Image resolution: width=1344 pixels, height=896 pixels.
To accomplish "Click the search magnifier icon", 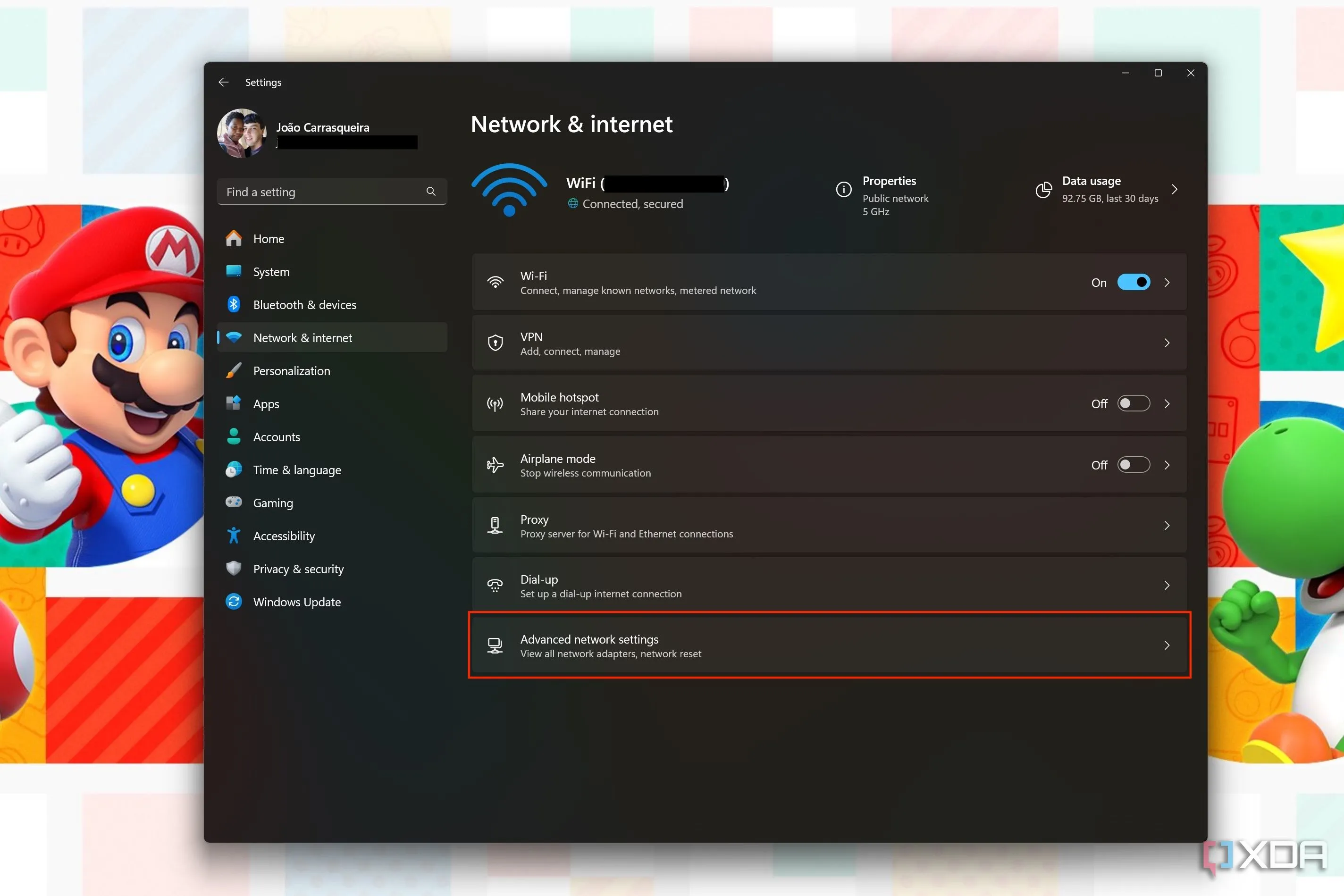I will click(x=431, y=192).
